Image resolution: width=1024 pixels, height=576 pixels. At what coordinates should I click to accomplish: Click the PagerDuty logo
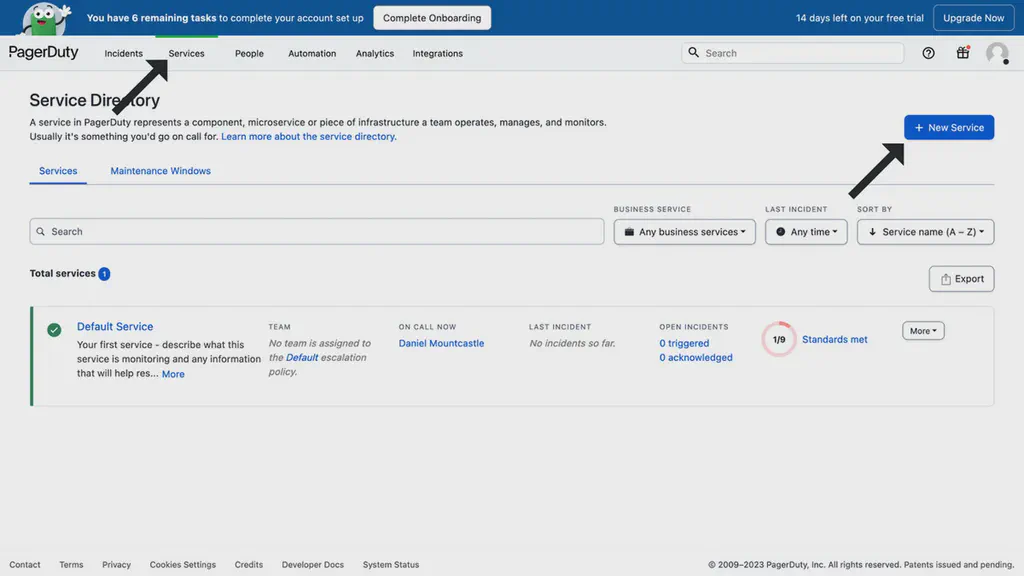[44, 52]
